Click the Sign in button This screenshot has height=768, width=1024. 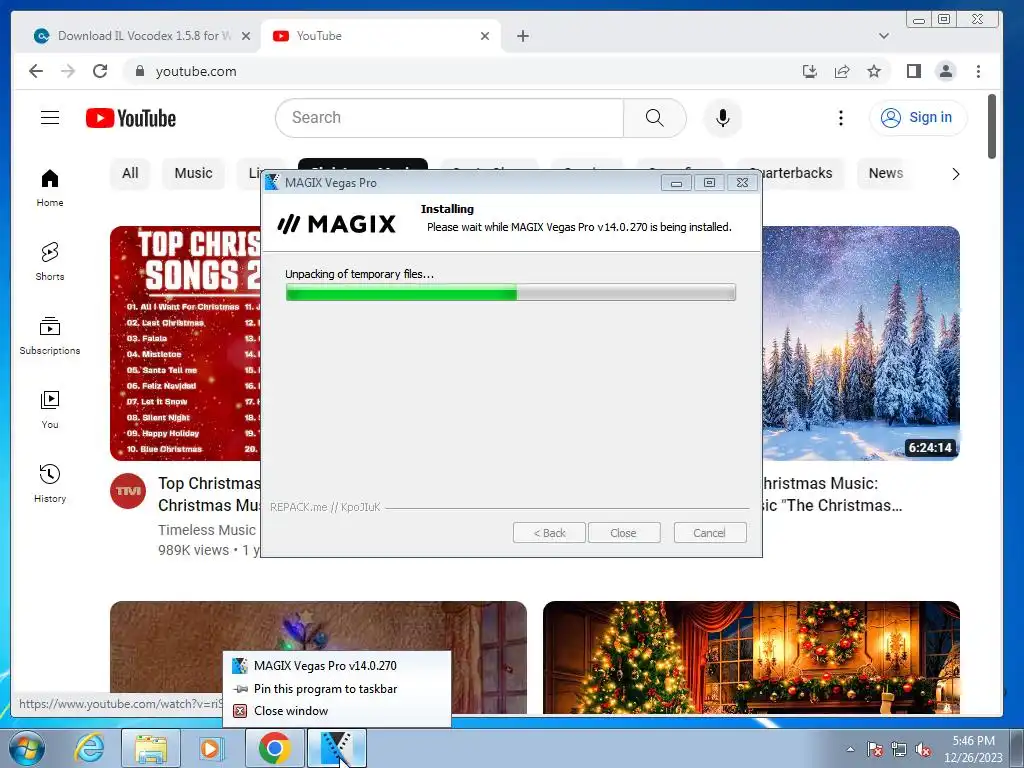pos(918,118)
